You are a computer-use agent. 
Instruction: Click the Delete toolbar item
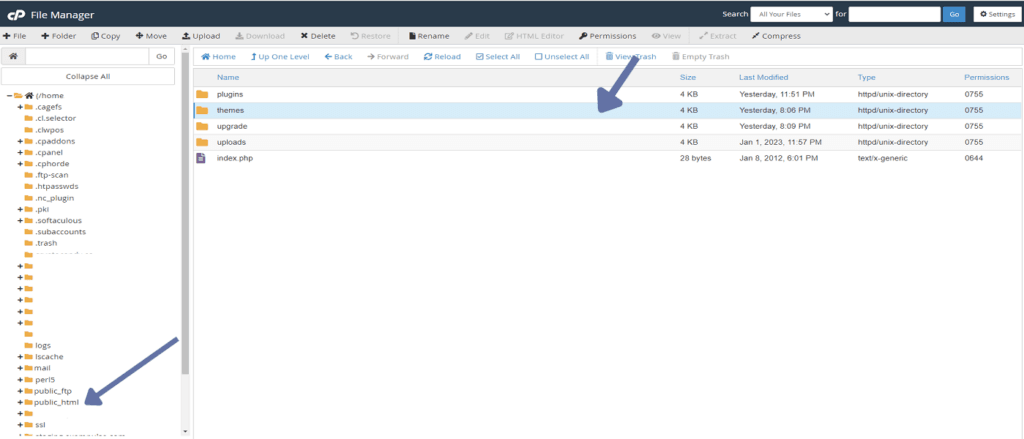pos(318,36)
